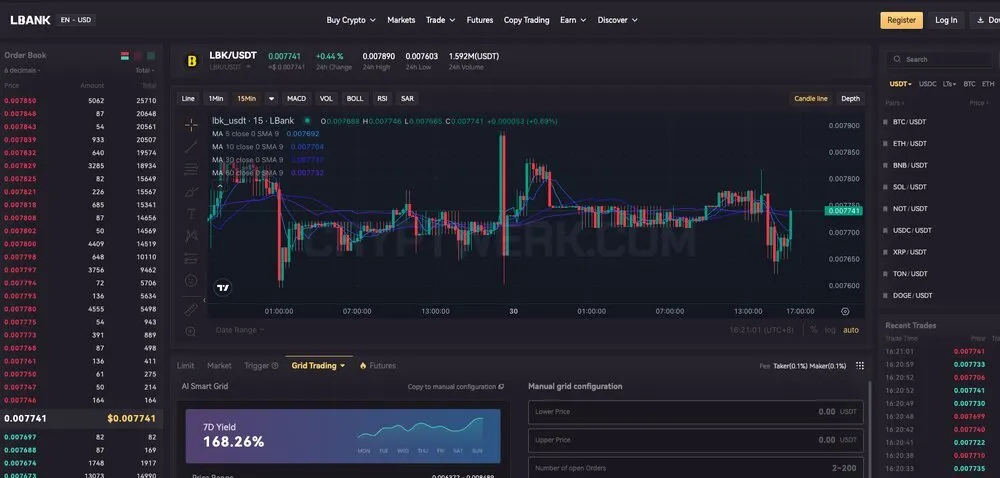Show both bids and asks in order book
The height and width of the screenshot is (478, 1000).
click(125, 56)
